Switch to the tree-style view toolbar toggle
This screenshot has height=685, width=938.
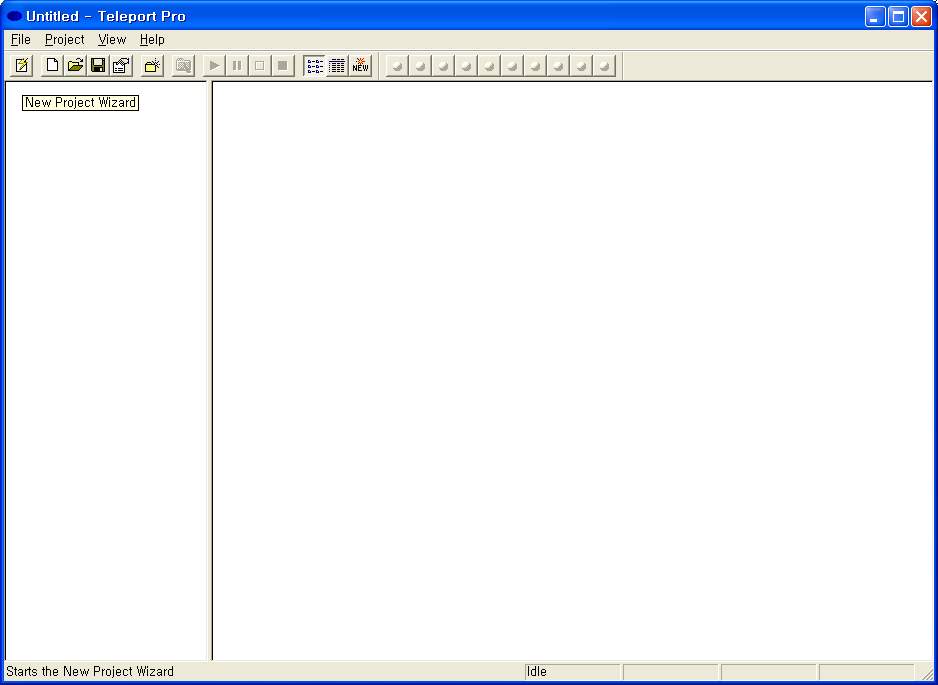[x=314, y=66]
